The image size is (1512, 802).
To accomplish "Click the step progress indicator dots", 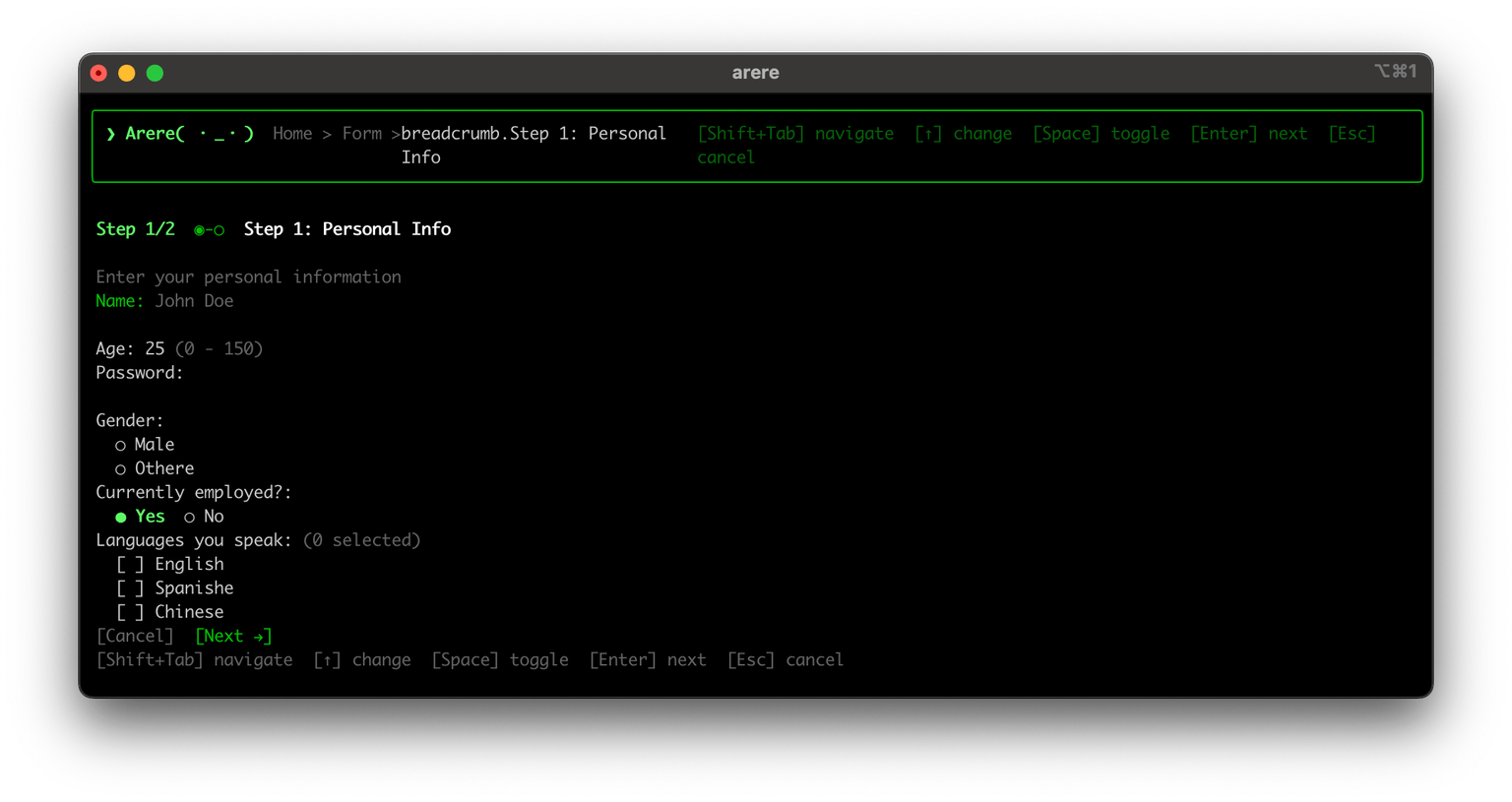I will [209, 230].
